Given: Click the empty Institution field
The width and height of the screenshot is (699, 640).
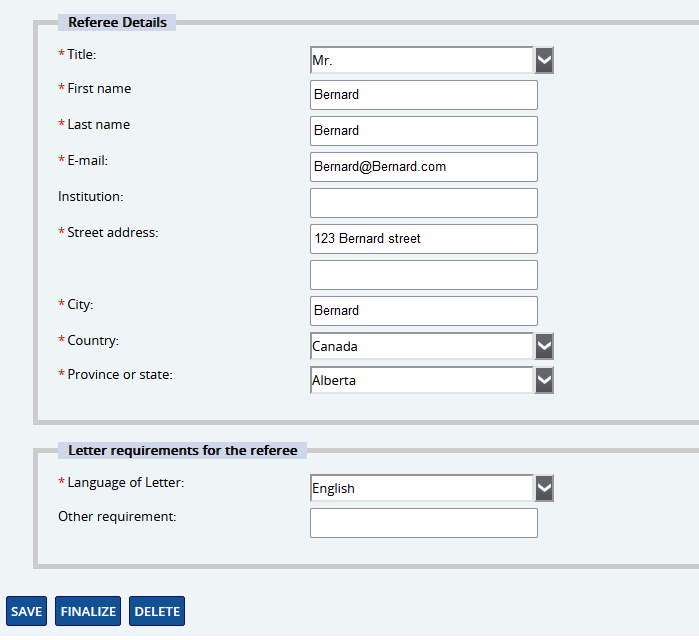Looking at the screenshot, I should click(x=423, y=203).
